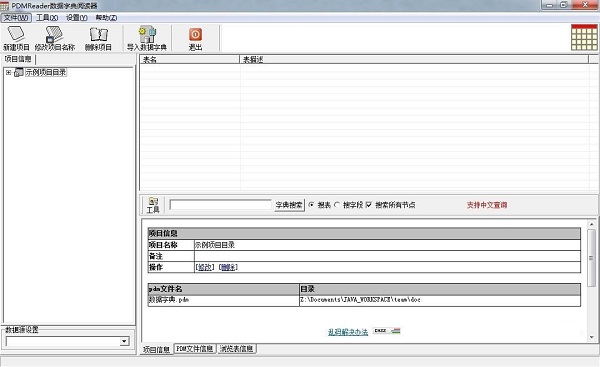600x367 pixels.
Task: Click the small image next to 乱码解决办法
Action: [x=387, y=331]
